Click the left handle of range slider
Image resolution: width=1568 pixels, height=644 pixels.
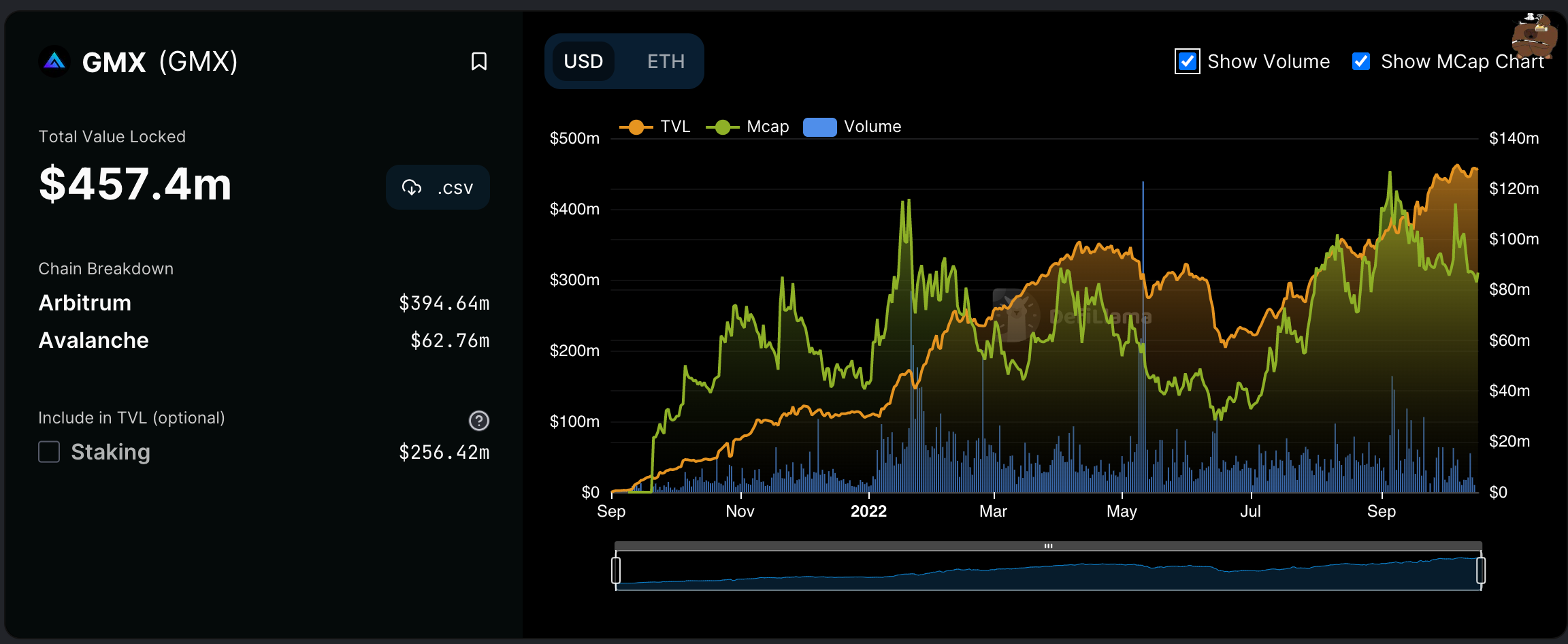coord(616,570)
